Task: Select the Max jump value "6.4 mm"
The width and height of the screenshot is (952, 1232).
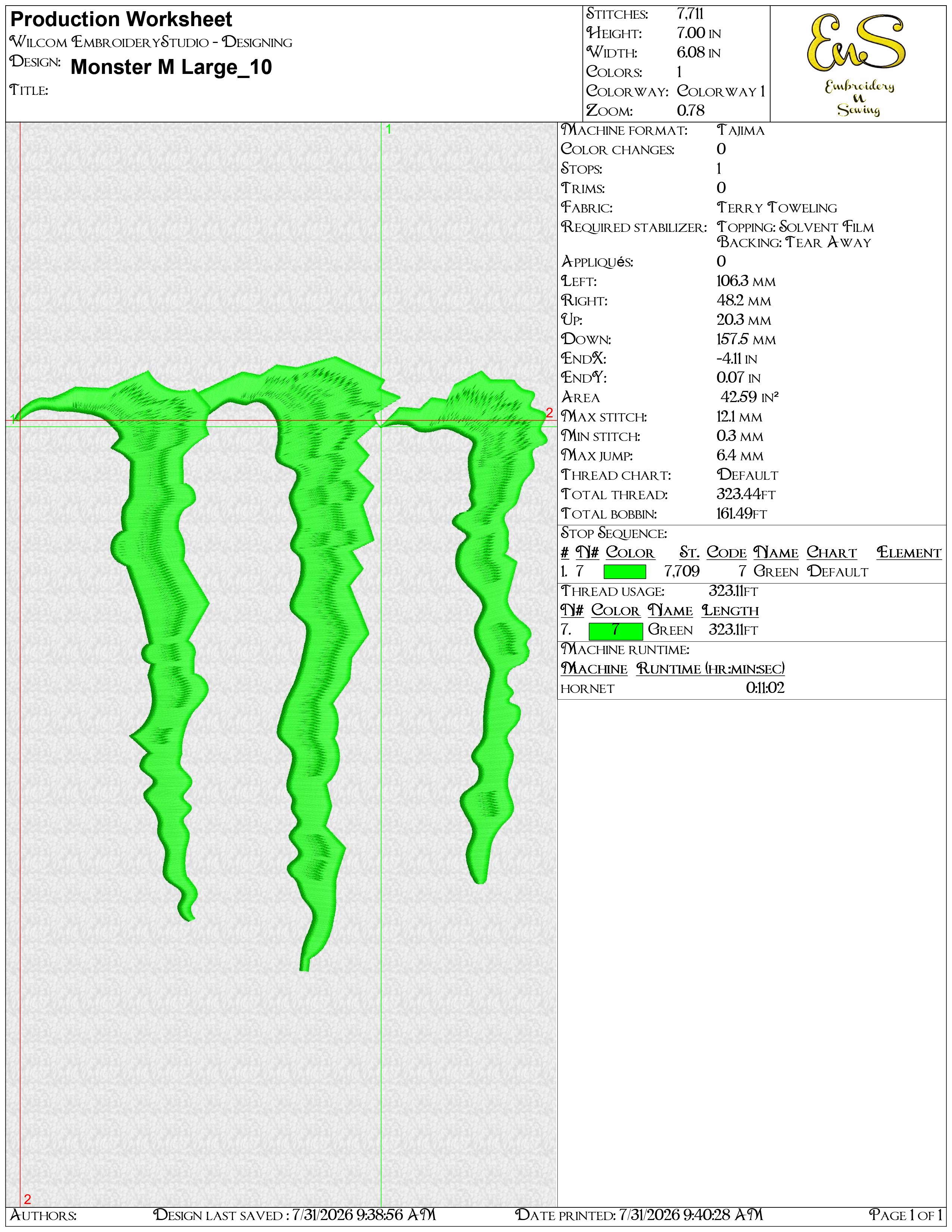Action: (x=740, y=455)
